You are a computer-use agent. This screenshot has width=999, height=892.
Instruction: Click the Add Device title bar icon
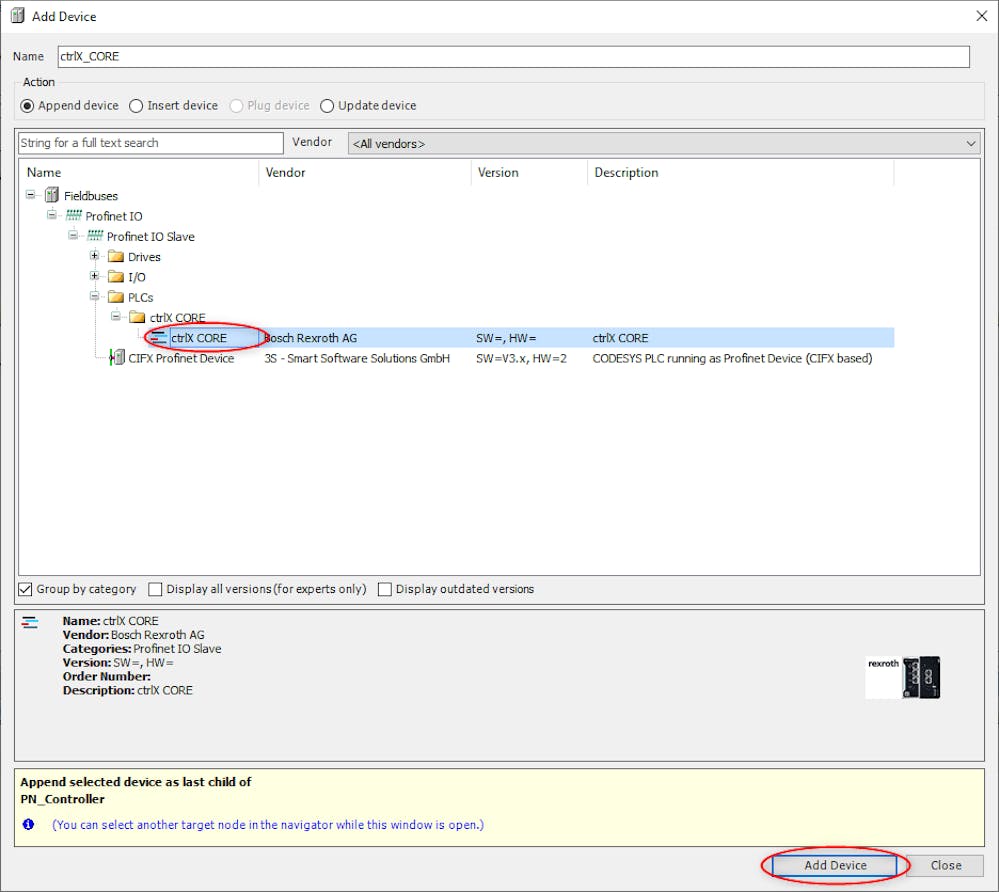click(17, 15)
